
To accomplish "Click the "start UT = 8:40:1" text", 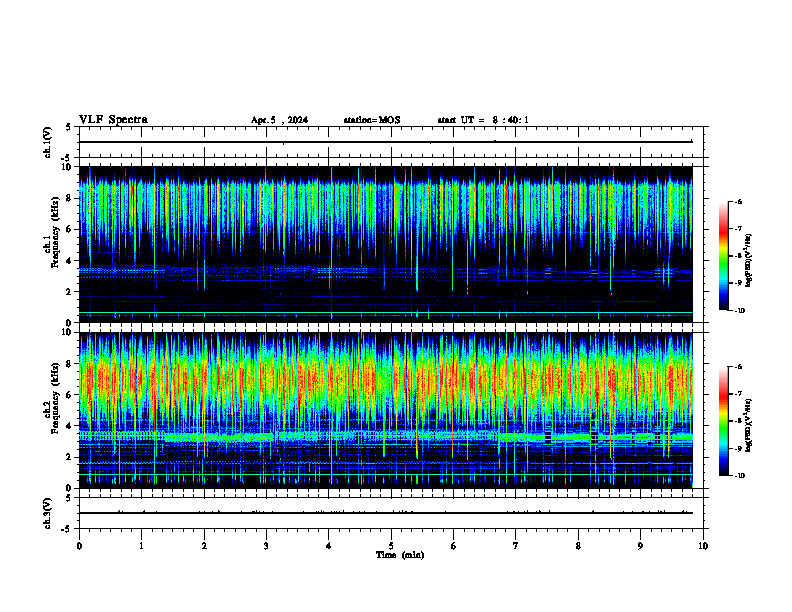I will click(483, 120).
